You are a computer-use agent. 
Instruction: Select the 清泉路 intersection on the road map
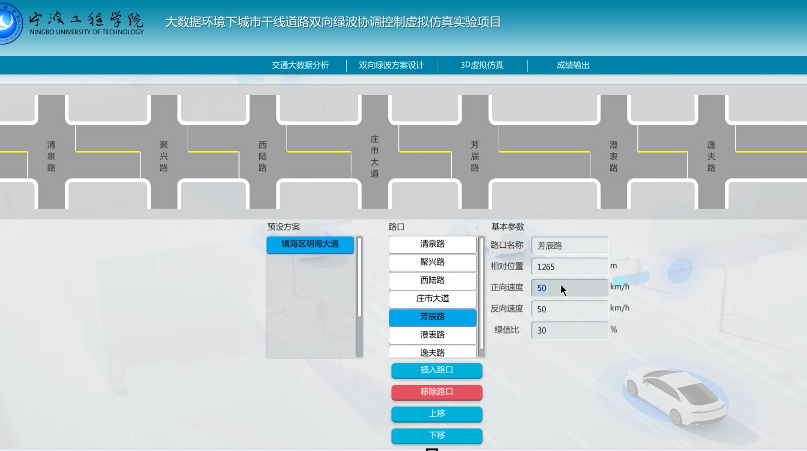pos(52,153)
